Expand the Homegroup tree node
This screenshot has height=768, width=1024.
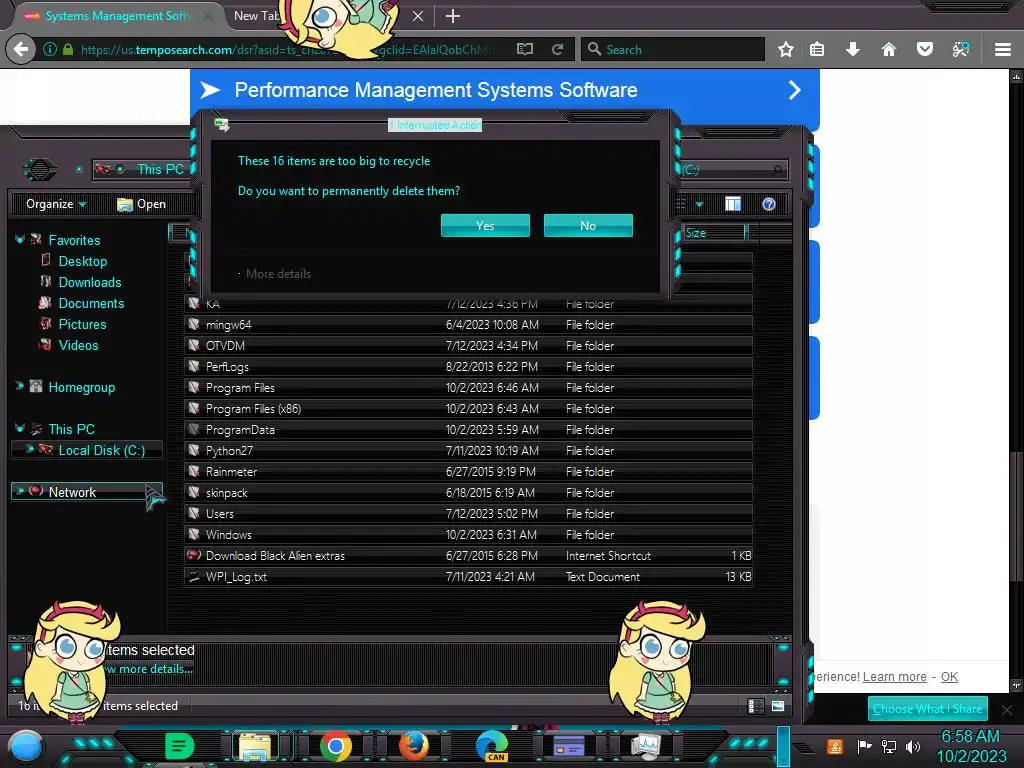[20, 387]
